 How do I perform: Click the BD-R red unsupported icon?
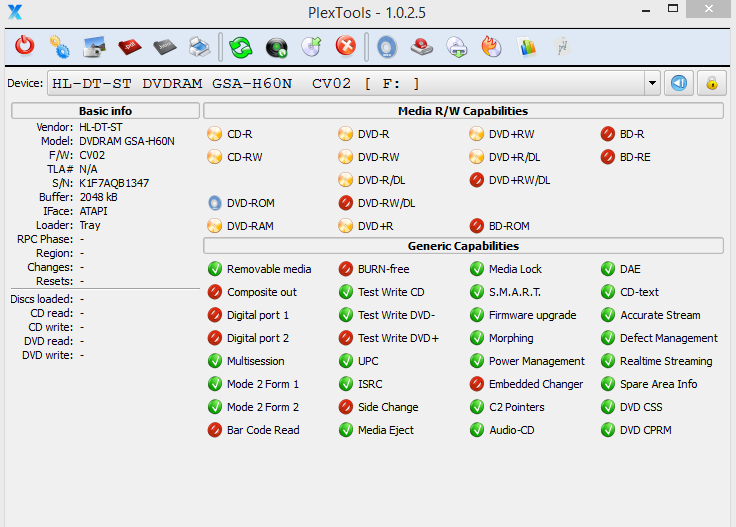pyautogui.click(x=607, y=134)
